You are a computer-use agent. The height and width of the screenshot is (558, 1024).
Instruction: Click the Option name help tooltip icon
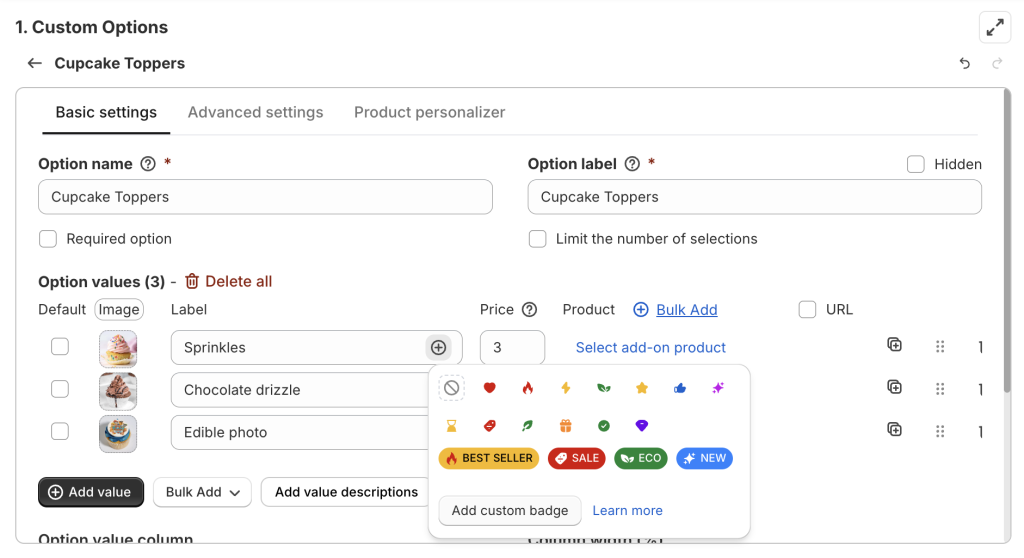click(148, 164)
